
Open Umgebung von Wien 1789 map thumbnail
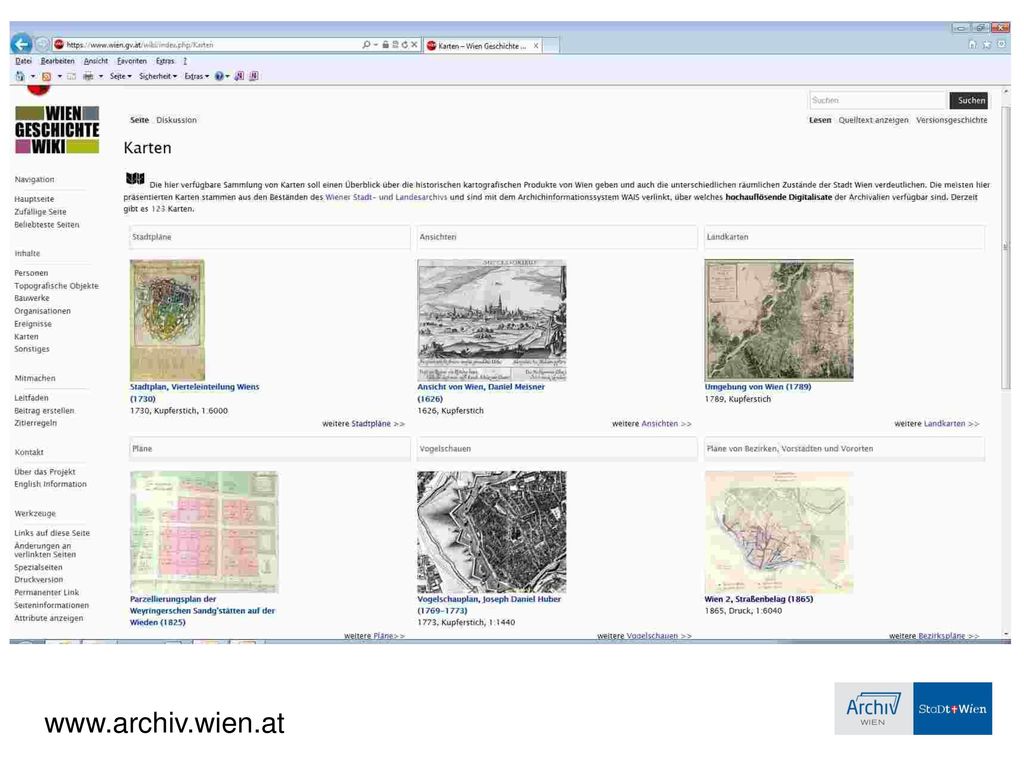pyautogui.click(x=778, y=320)
